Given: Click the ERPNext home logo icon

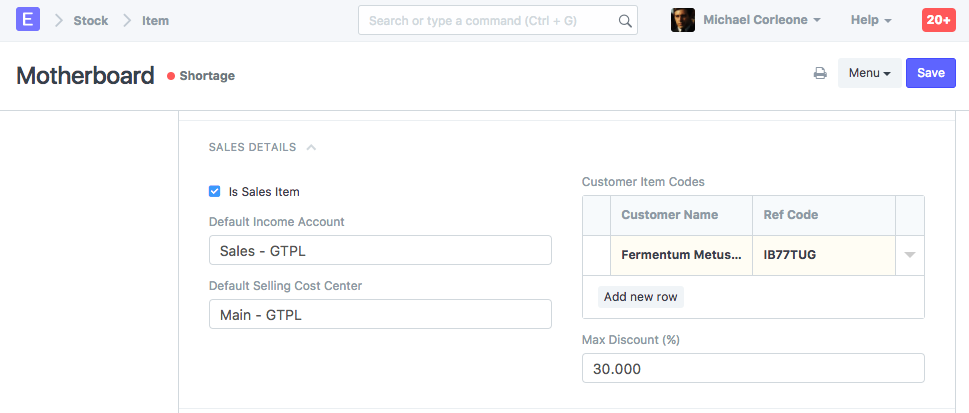Looking at the screenshot, I should click(x=29, y=20).
